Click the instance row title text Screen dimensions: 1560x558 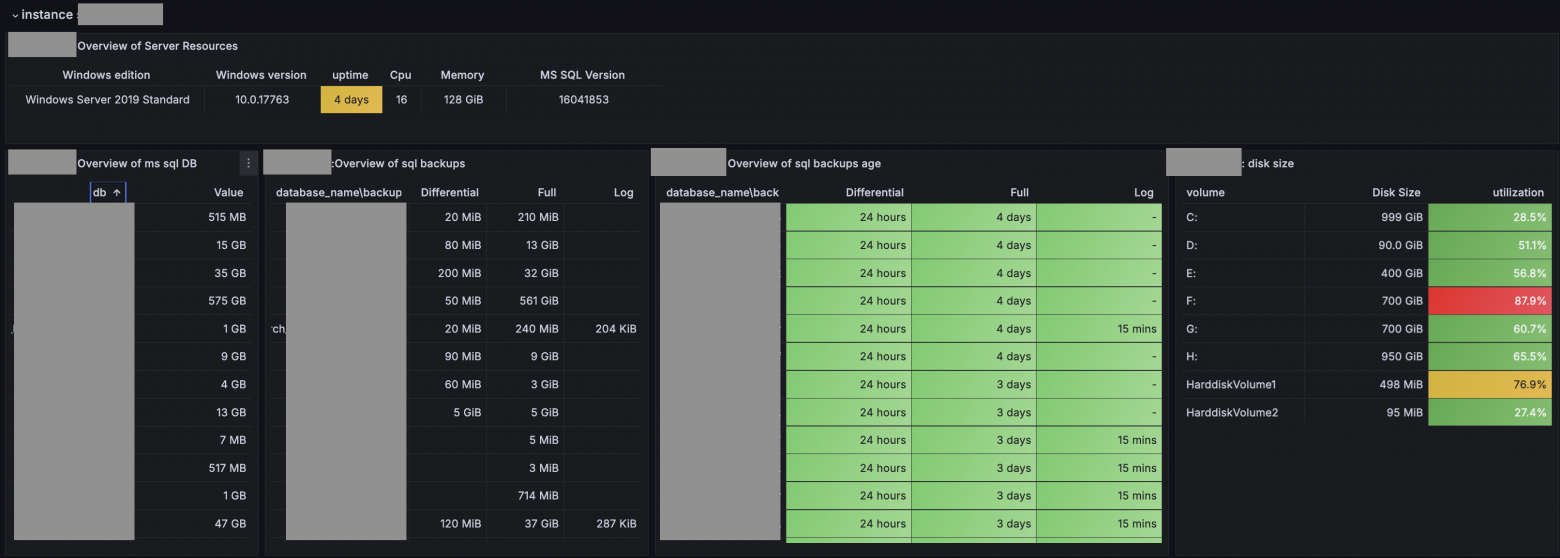(47, 15)
